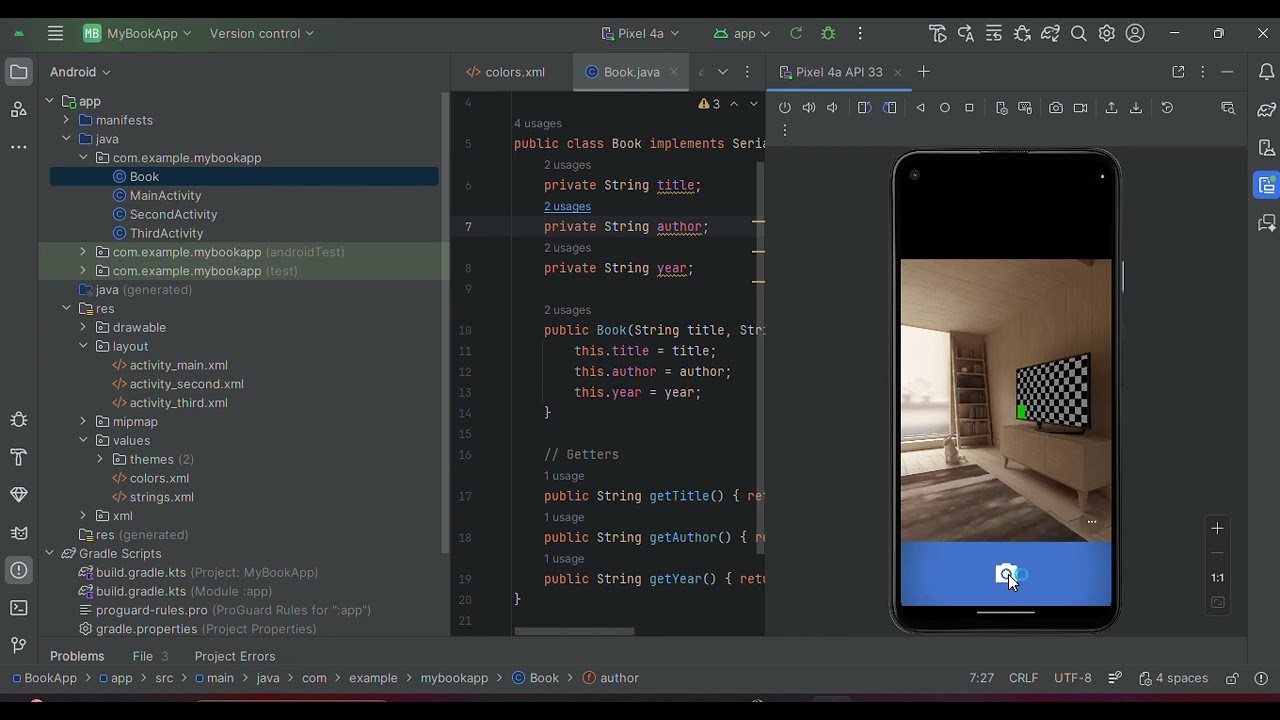The width and height of the screenshot is (1280, 720).
Task: Open the Pixel 4a device selector
Action: click(x=640, y=33)
